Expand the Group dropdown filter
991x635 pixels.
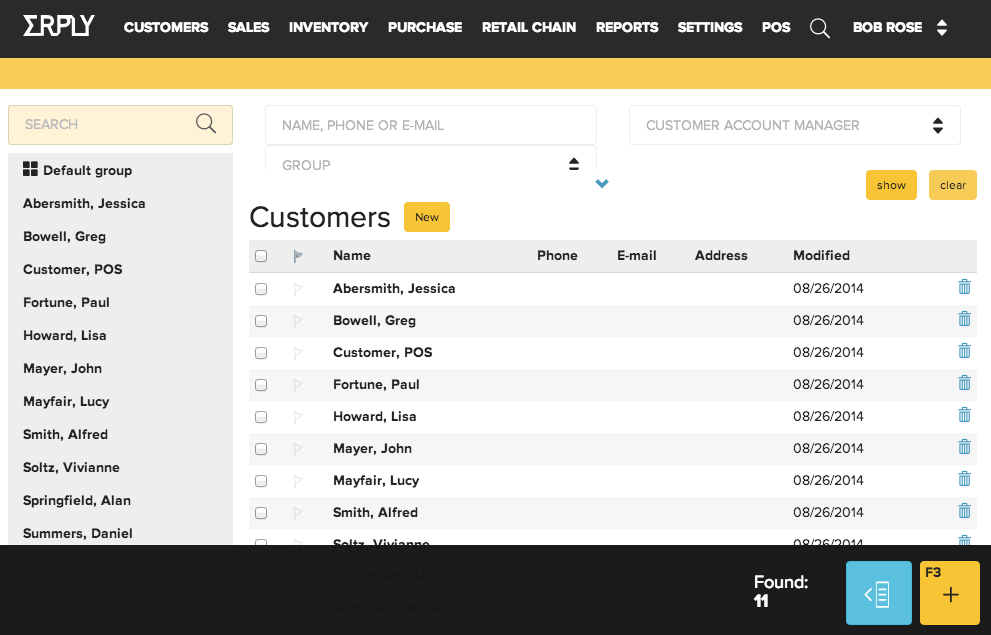coord(430,164)
